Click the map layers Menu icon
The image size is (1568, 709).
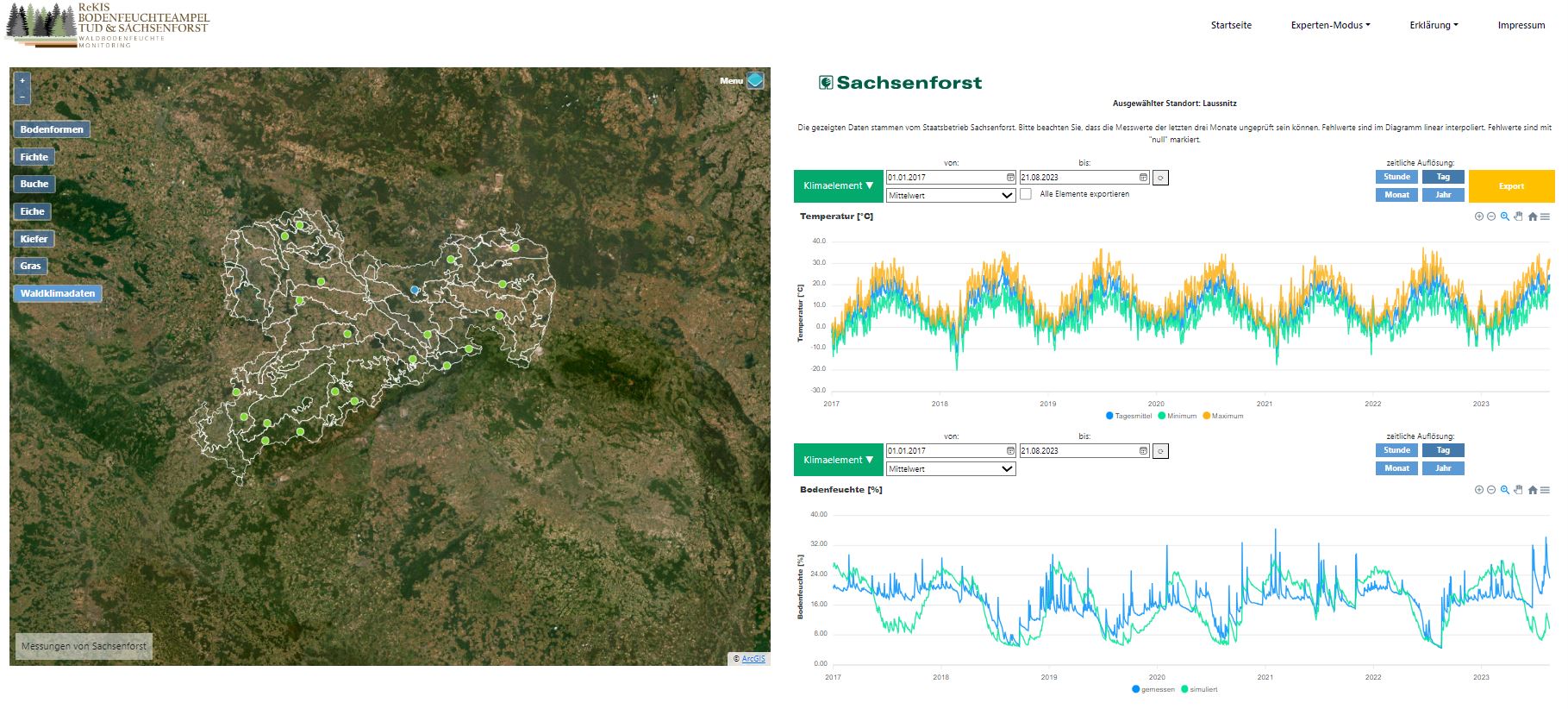pos(755,80)
